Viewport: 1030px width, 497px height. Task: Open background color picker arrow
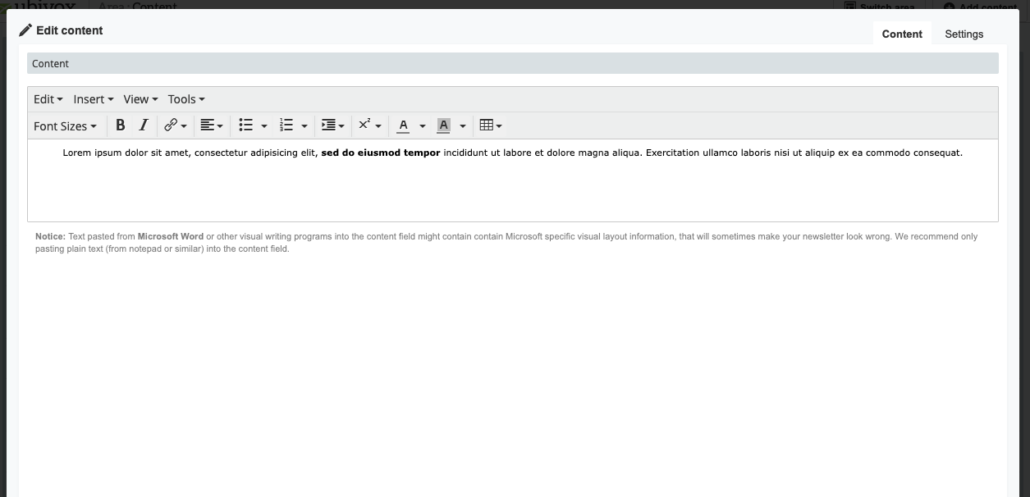[x=462, y=126]
